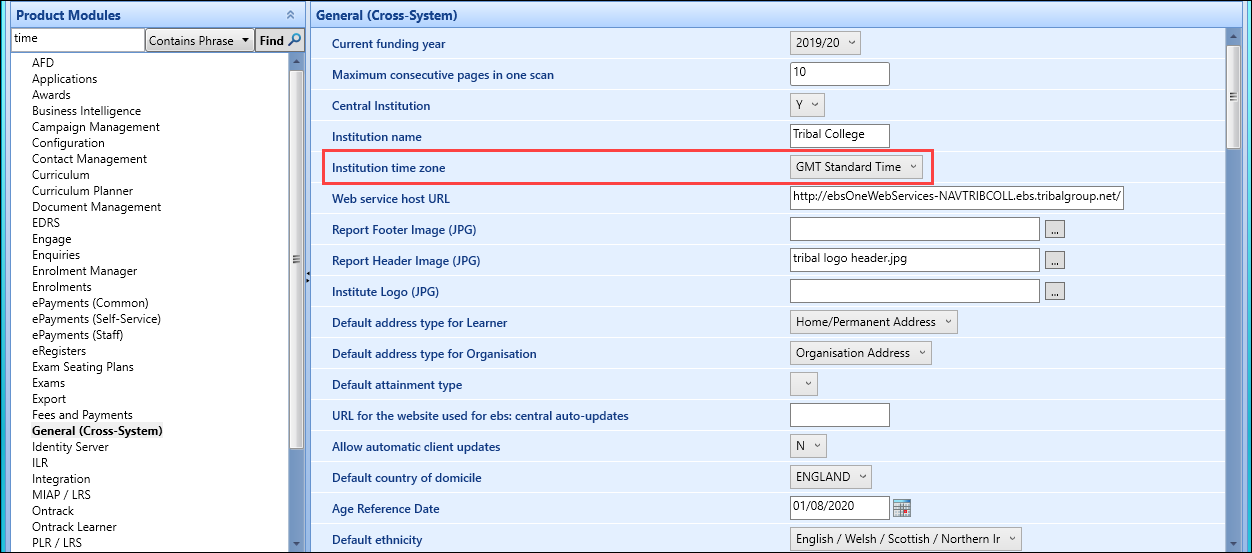Image resolution: width=1252 pixels, height=553 pixels.
Task: Select Ontrack Learner module
Action: click(74, 527)
